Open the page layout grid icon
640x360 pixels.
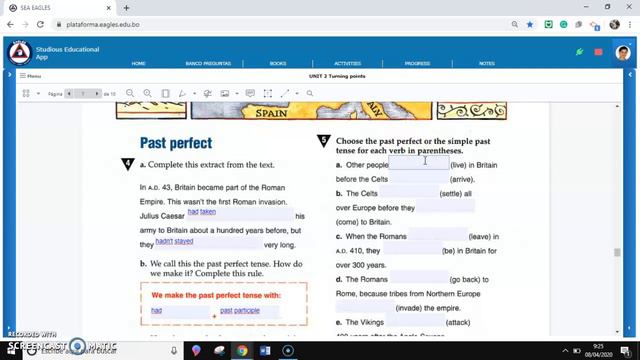pos(26,93)
